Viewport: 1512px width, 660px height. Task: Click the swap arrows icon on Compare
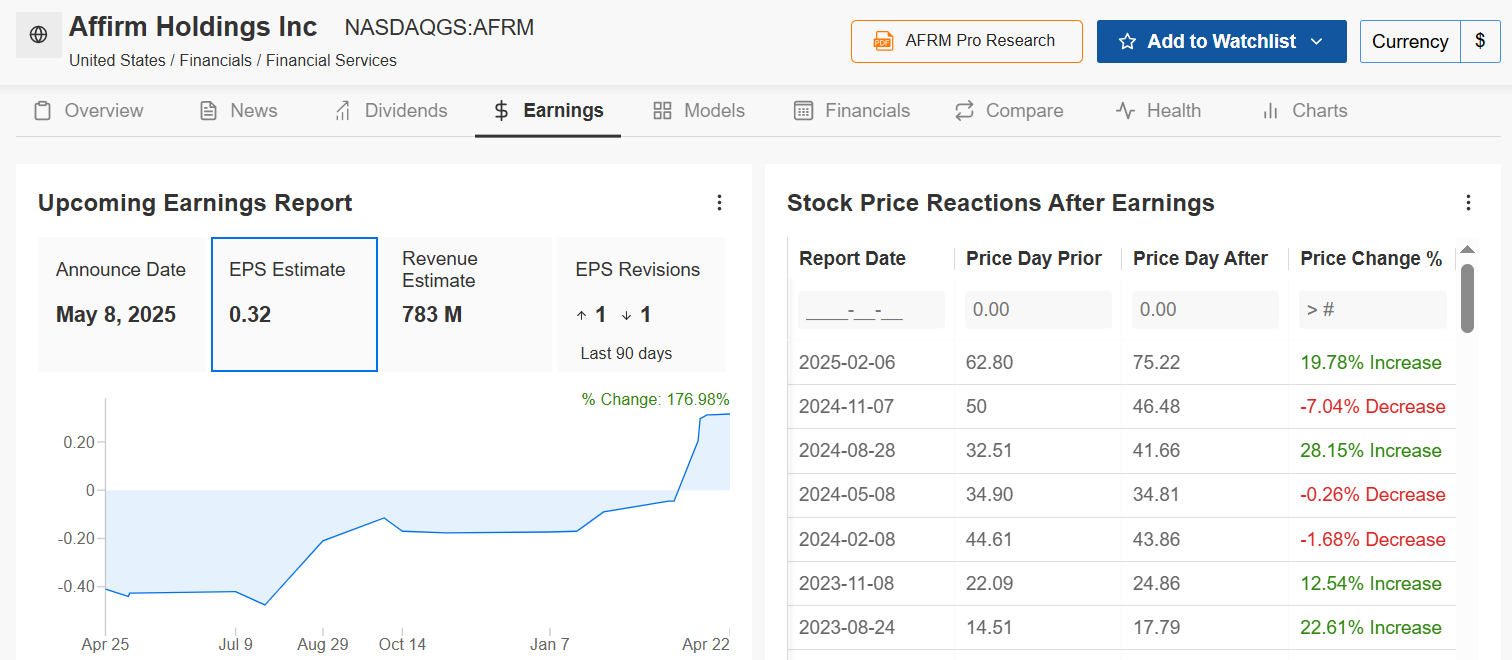pyautogui.click(x=964, y=111)
